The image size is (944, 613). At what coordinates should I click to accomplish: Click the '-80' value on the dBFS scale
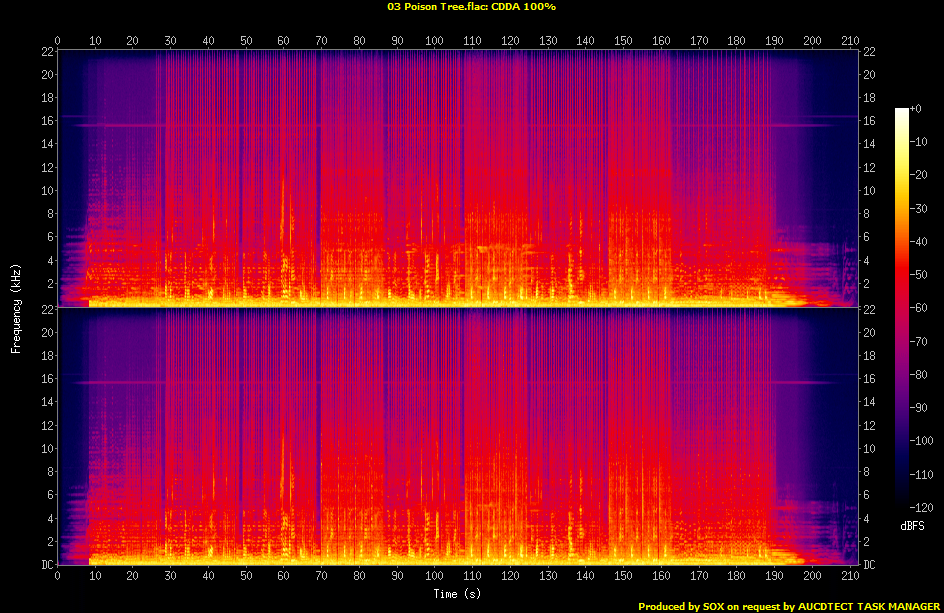[x=918, y=375]
